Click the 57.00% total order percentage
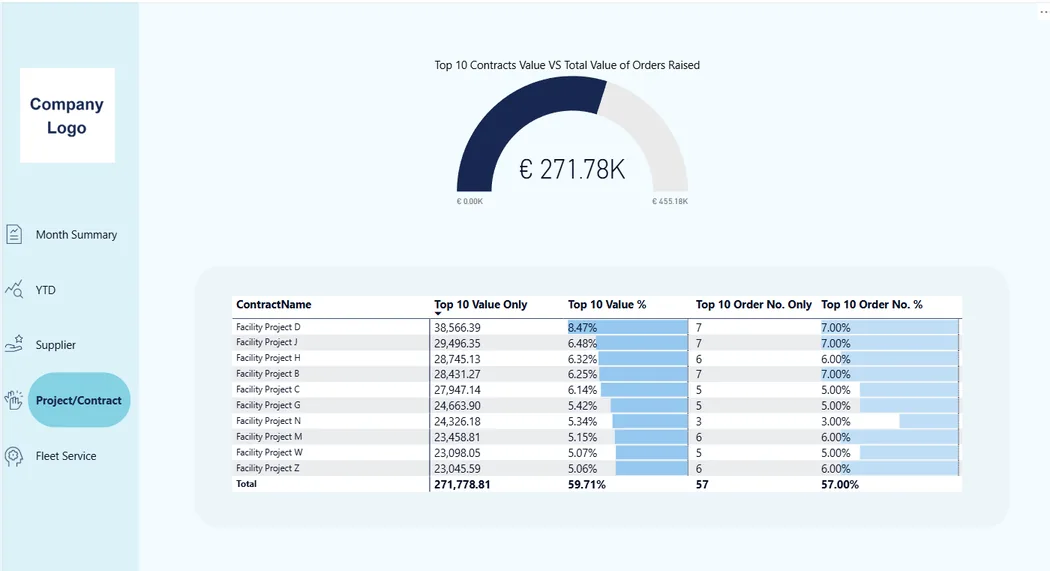This screenshot has height=571, width=1050. tap(840, 485)
